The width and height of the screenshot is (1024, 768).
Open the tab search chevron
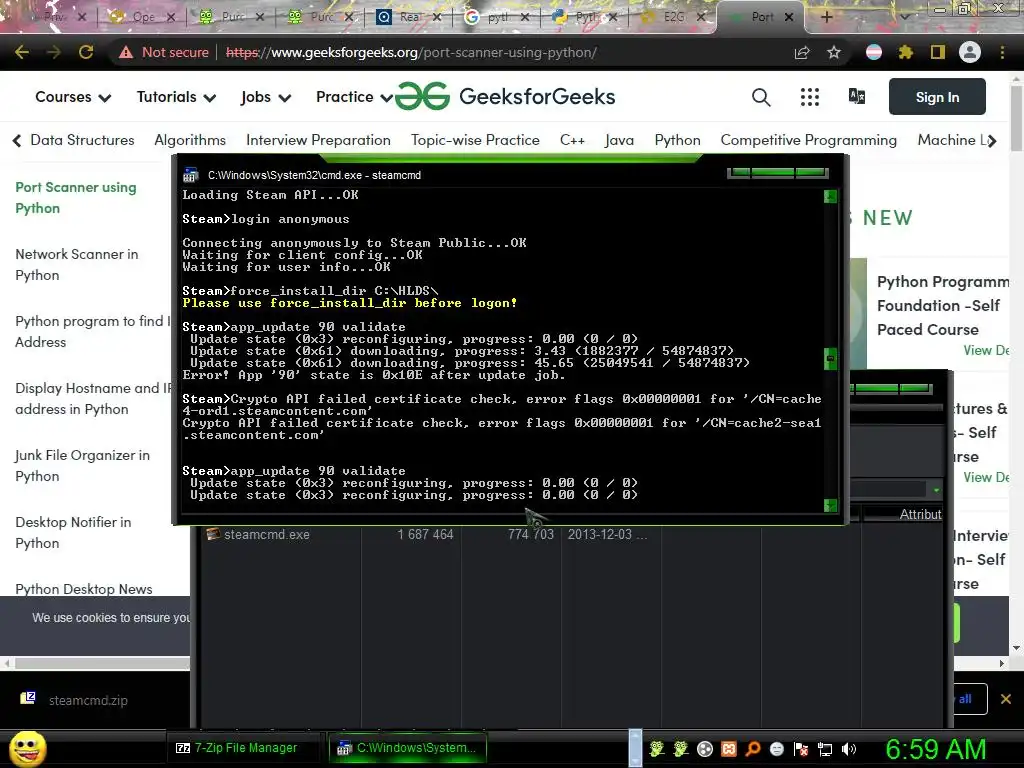click(x=904, y=16)
